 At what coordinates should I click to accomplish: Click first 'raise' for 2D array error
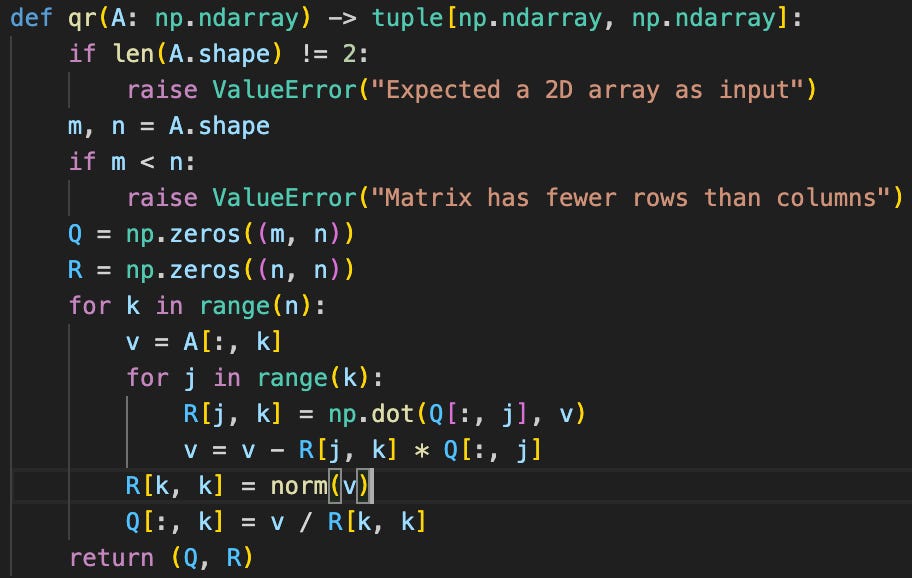162,90
